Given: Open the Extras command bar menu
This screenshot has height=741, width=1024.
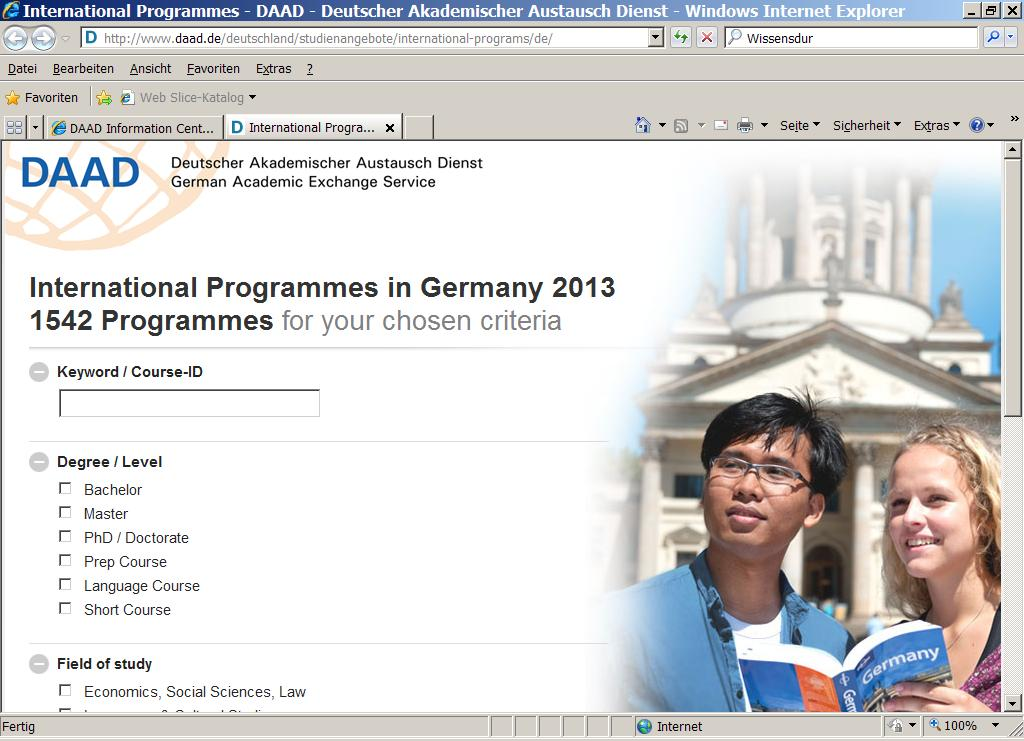Looking at the screenshot, I should tap(936, 125).
